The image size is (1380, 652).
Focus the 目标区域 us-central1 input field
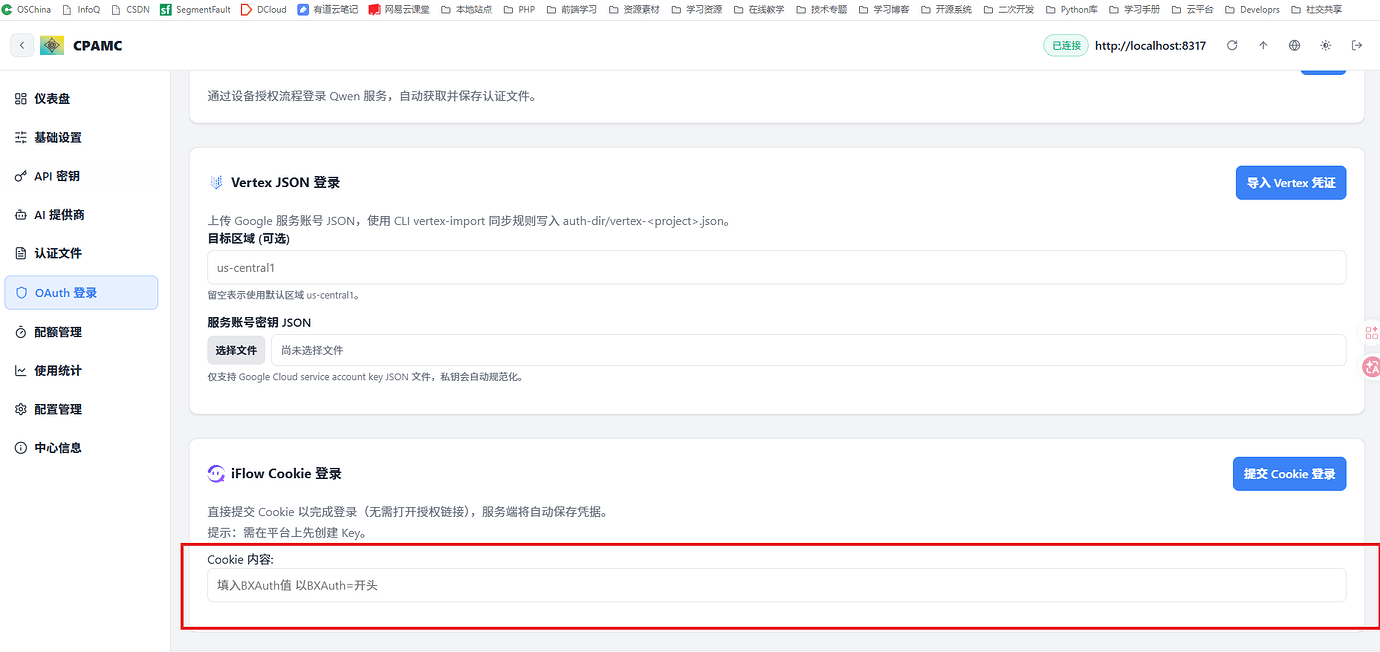click(x=776, y=268)
